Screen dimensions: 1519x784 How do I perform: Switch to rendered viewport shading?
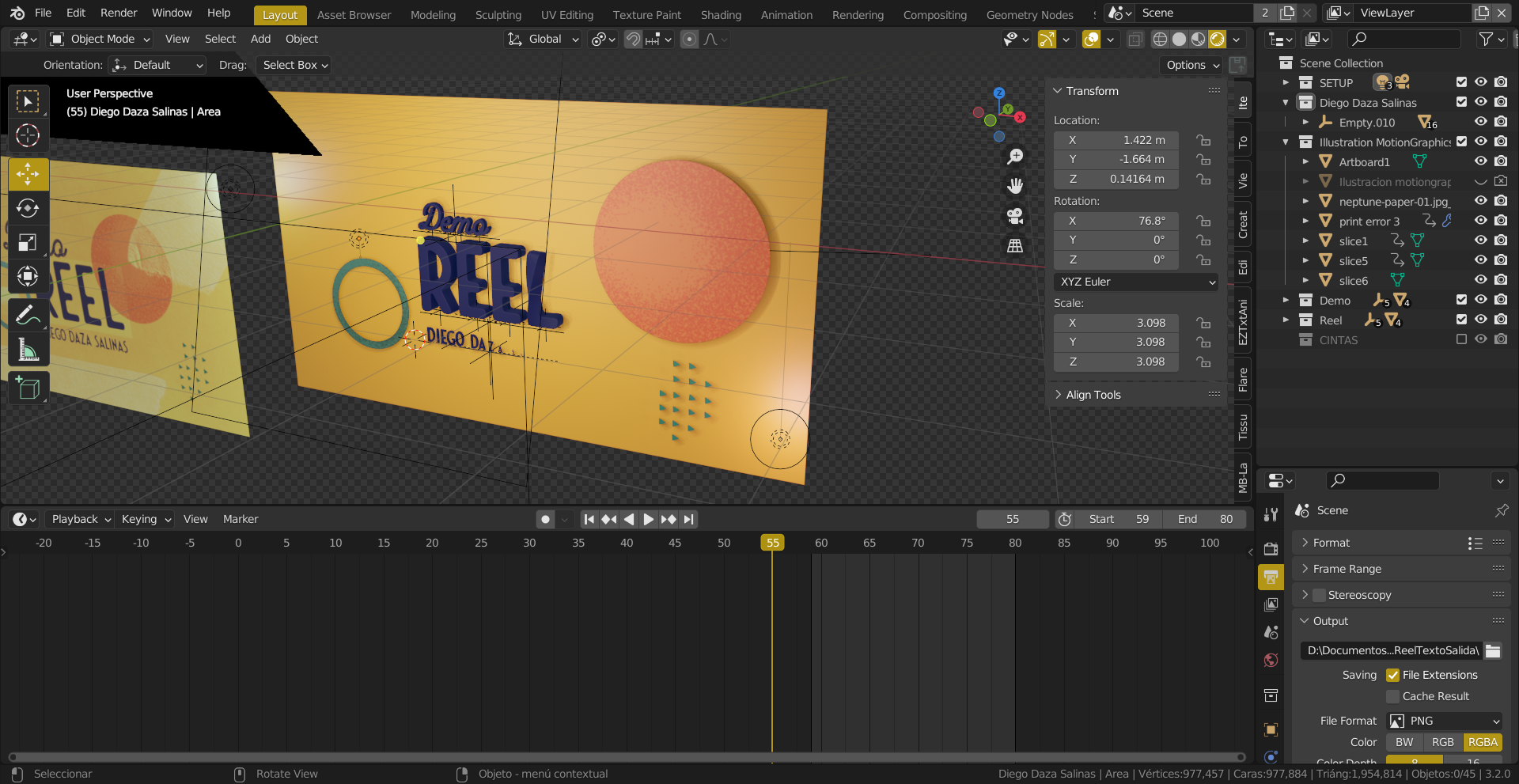(x=1218, y=39)
